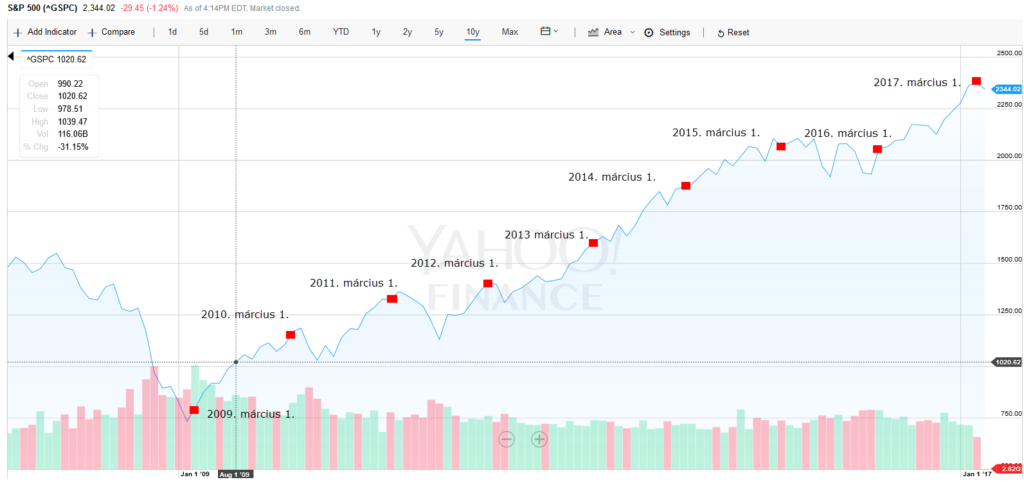Viewport: 1024px width, 482px height.
Task: Select the 5y time range
Action: (439, 32)
